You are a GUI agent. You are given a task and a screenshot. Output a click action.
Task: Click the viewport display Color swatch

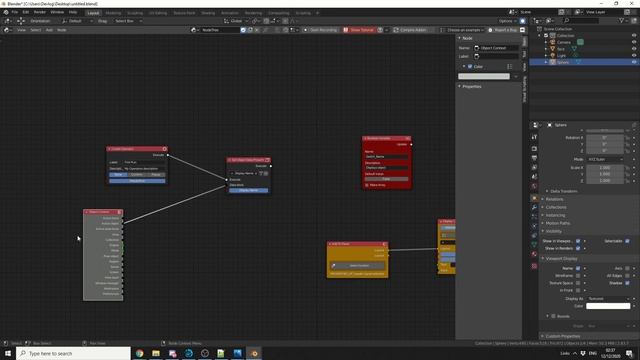coord(608,306)
